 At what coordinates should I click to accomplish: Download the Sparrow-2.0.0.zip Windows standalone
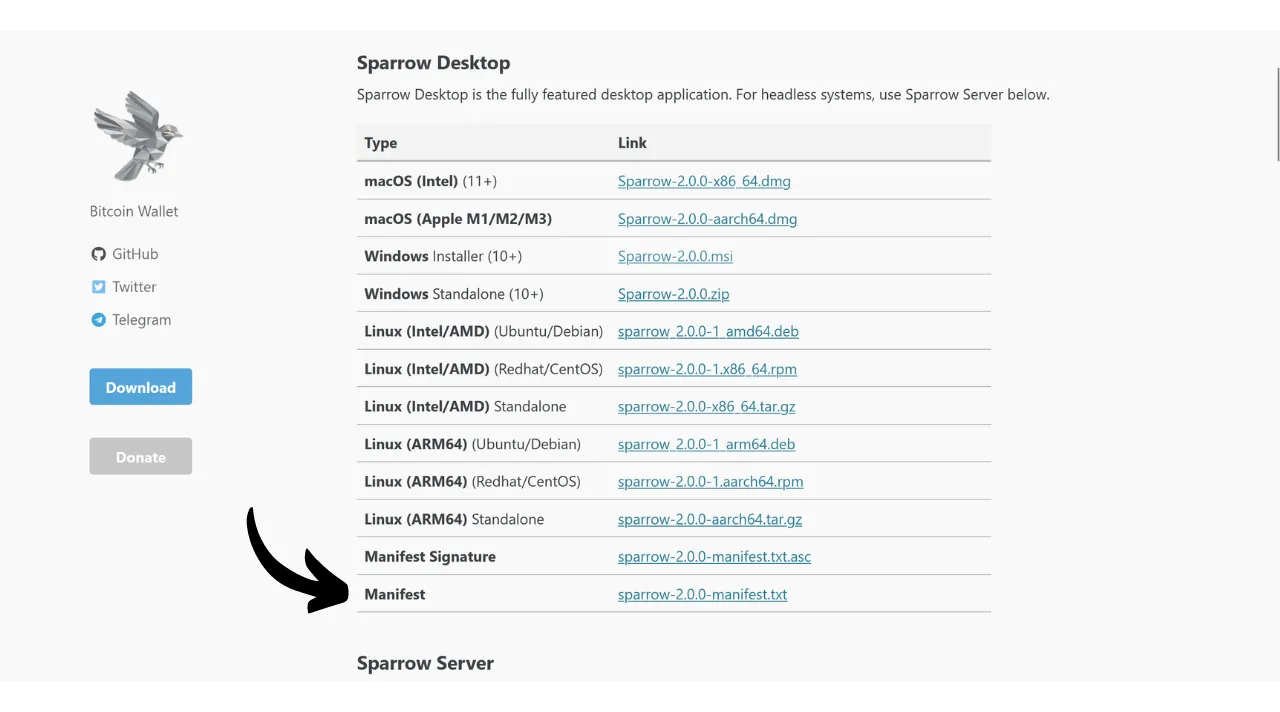(673, 294)
